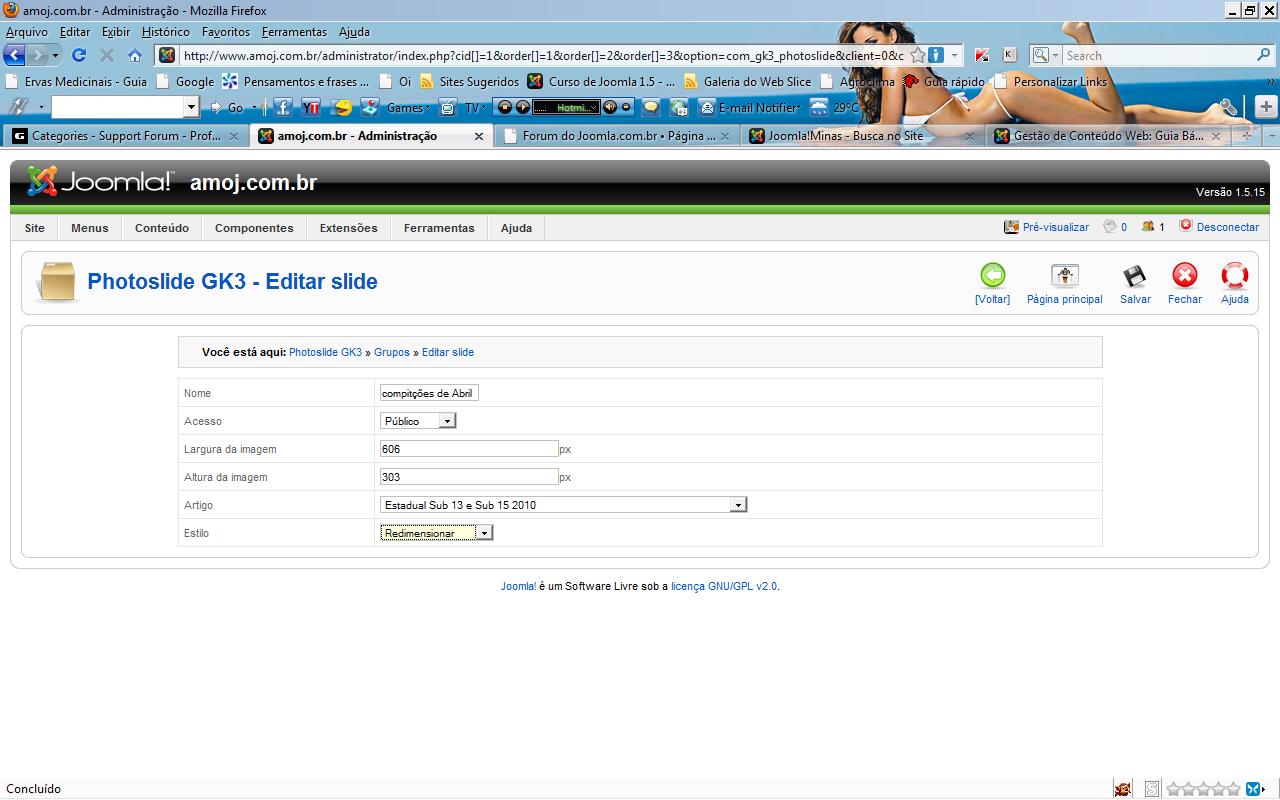
Task: Open the Conteúdo menu
Action: tap(162, 228)
